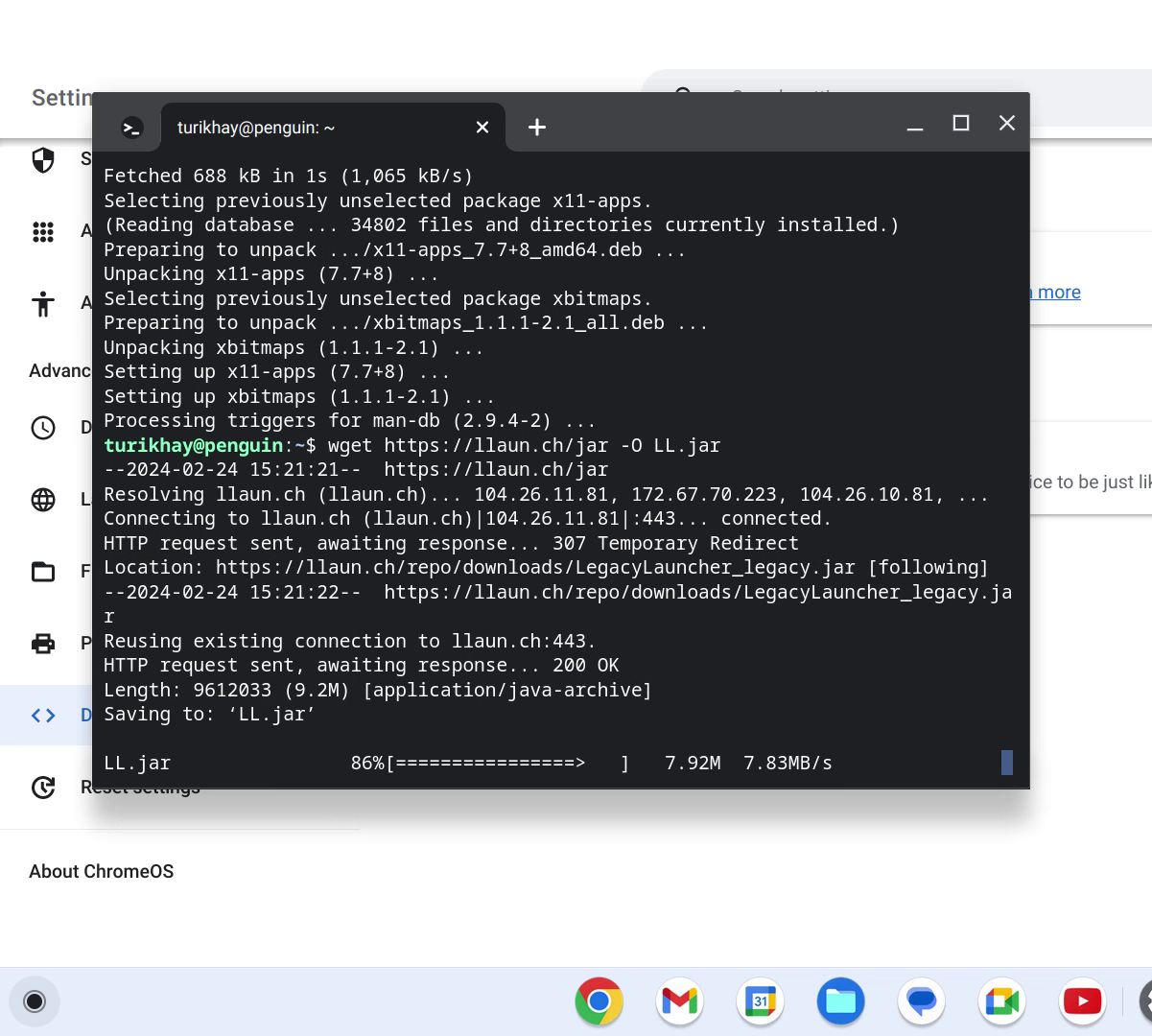Click the 'Saving to: ‘LL.jar’' line
1152x1036 pixels.
[x=209, y=714]
